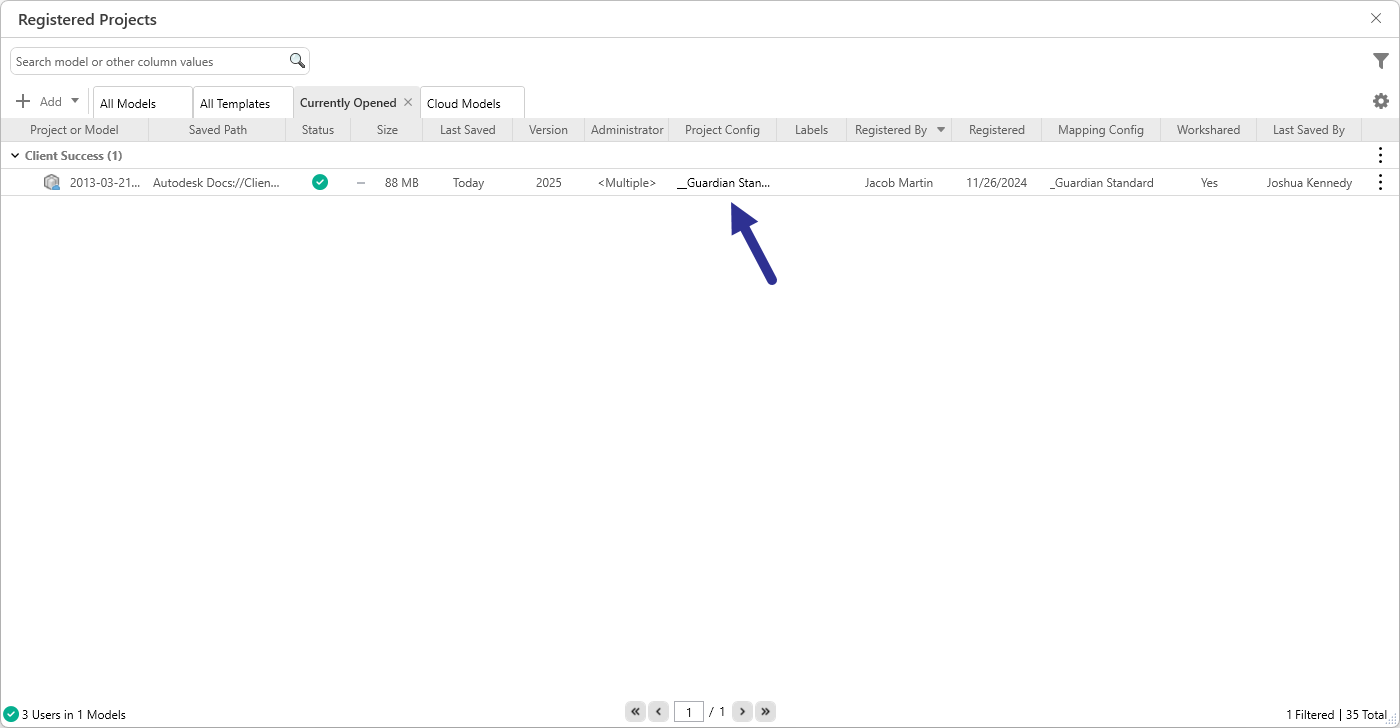Sort by Version column header
1400x728 pixels.
548,130
